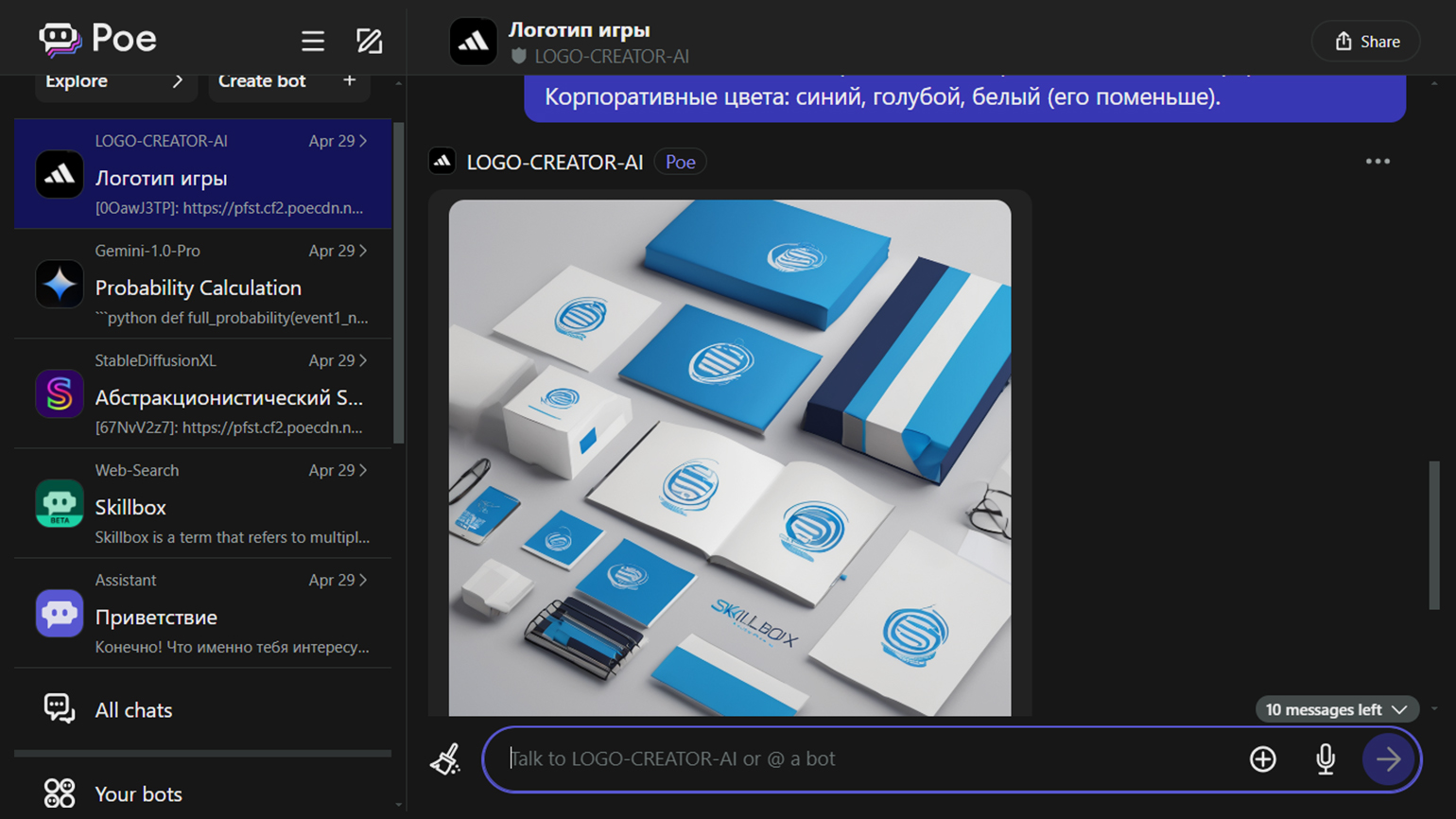
Task: Activate voice input microphone icon
Action: tap(1326, 758)
